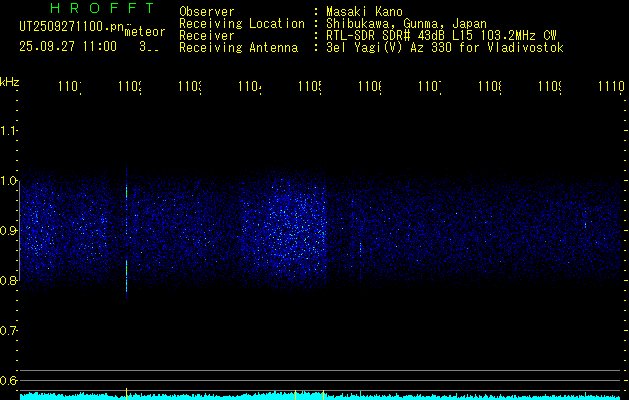Click the 'Receiver' field label
Screen dimensions: 629x400
pos(207,36)
